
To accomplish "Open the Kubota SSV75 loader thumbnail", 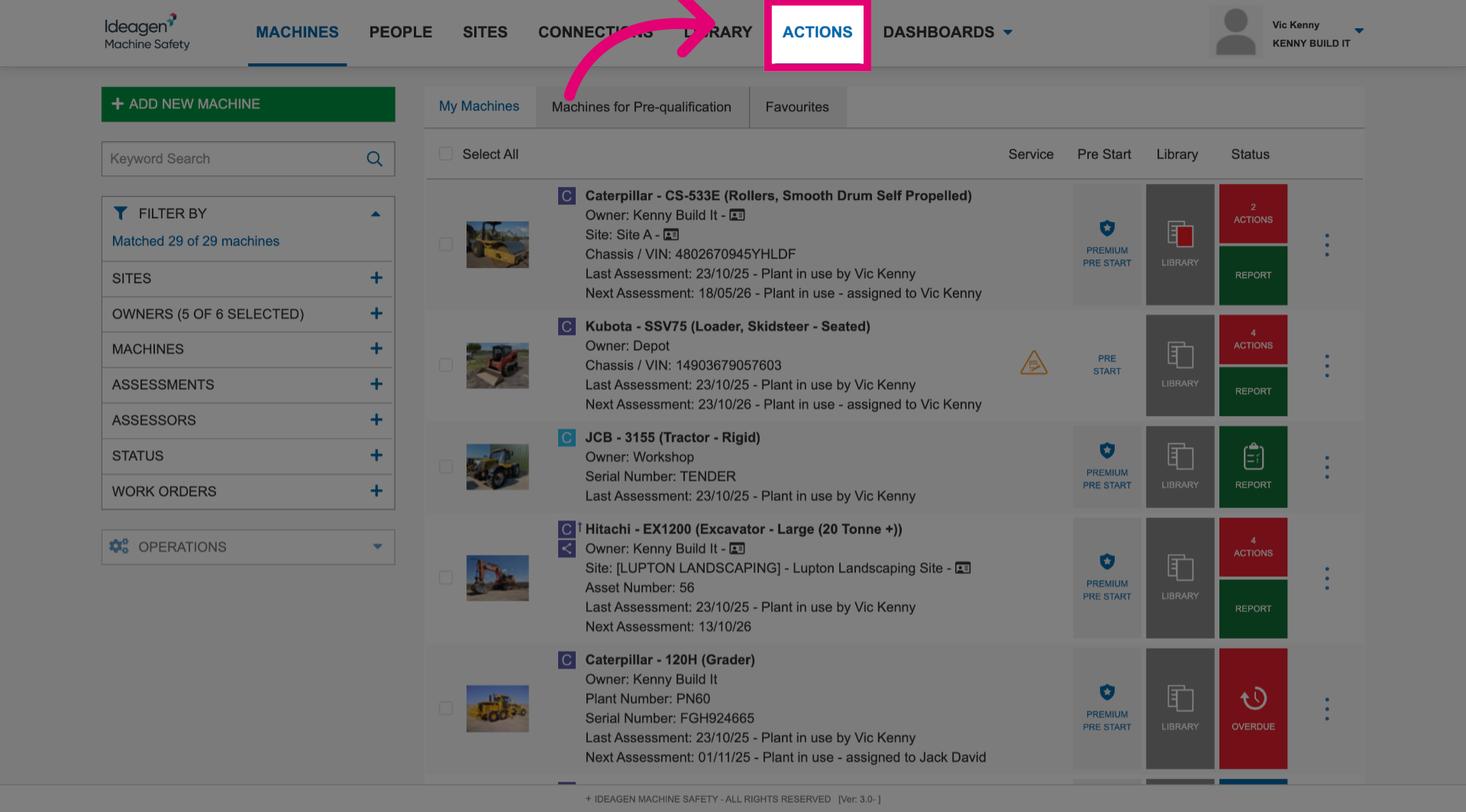I will 498,366.
